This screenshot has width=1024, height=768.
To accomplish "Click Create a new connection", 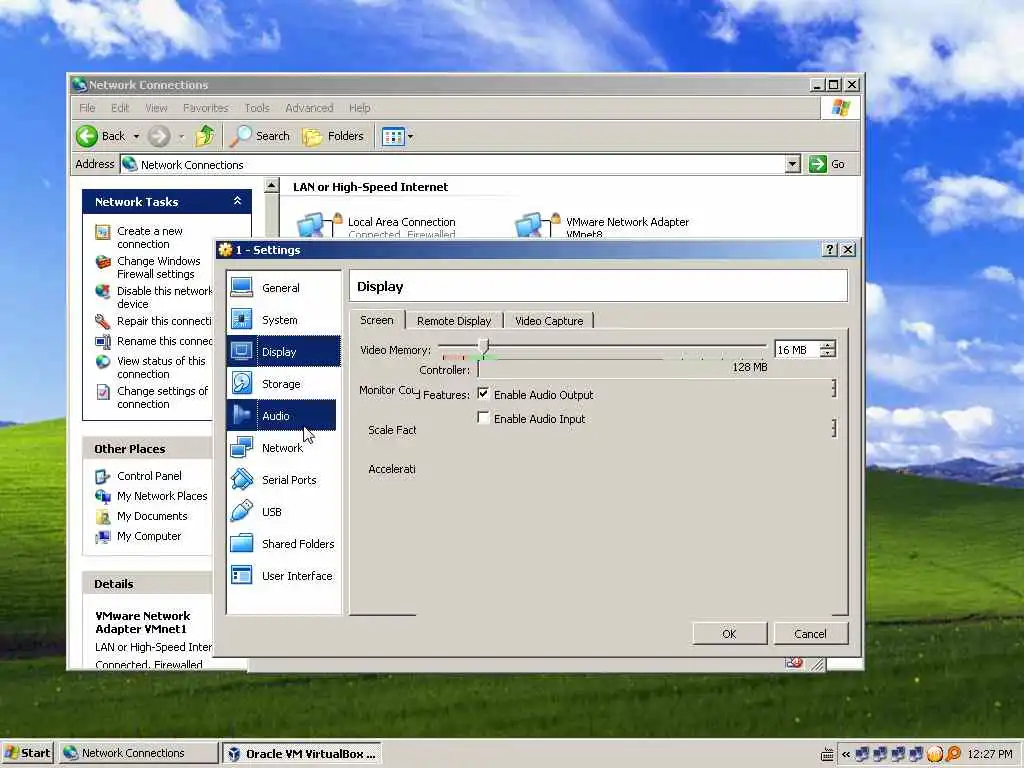I will tap(150, 238).
